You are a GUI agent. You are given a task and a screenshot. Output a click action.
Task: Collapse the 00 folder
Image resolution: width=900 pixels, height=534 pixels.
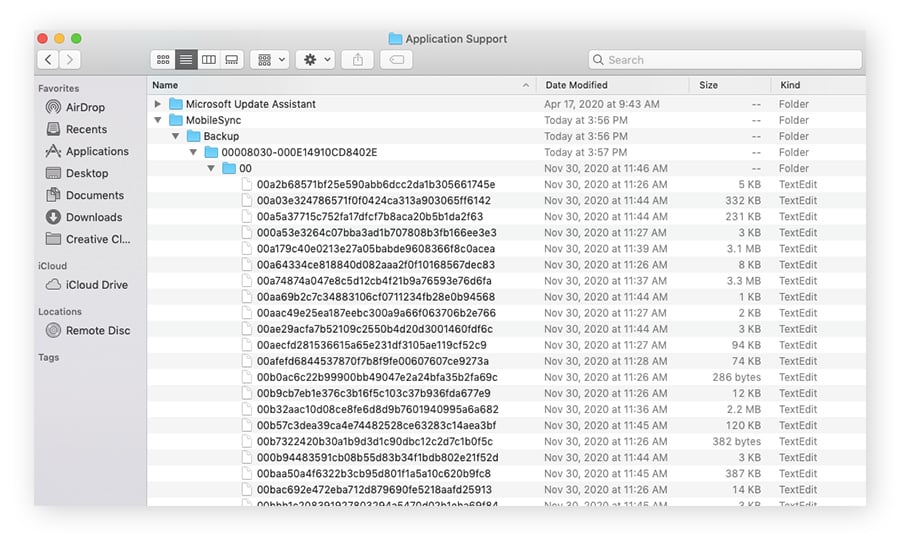tap(211, 168)
